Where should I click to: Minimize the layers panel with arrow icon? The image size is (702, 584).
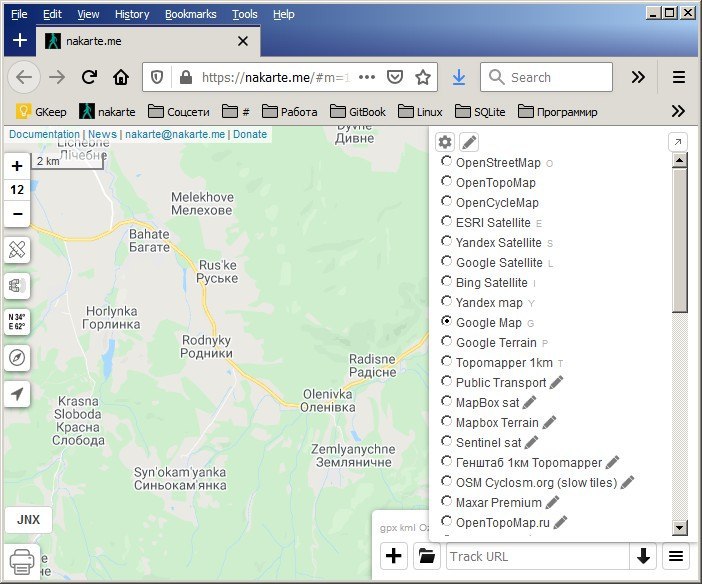677,142
